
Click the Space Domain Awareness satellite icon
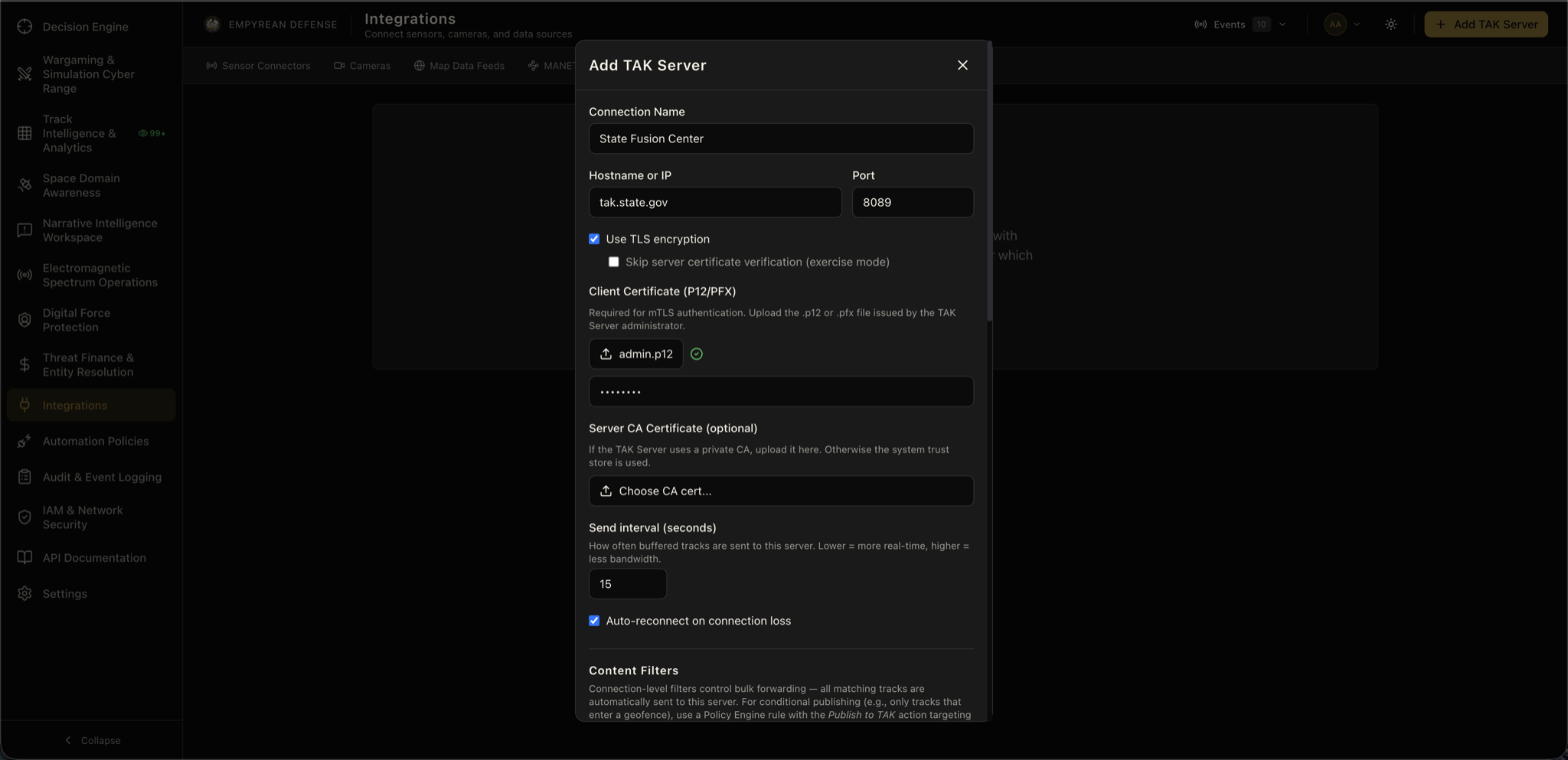click(x=24, y=185)
